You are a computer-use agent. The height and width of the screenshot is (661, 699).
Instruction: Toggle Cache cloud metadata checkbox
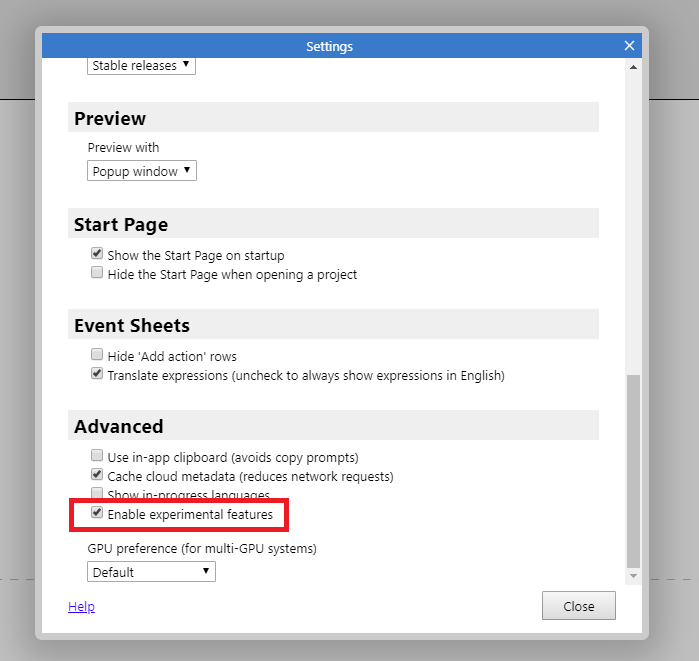click(x=97, y=474)
